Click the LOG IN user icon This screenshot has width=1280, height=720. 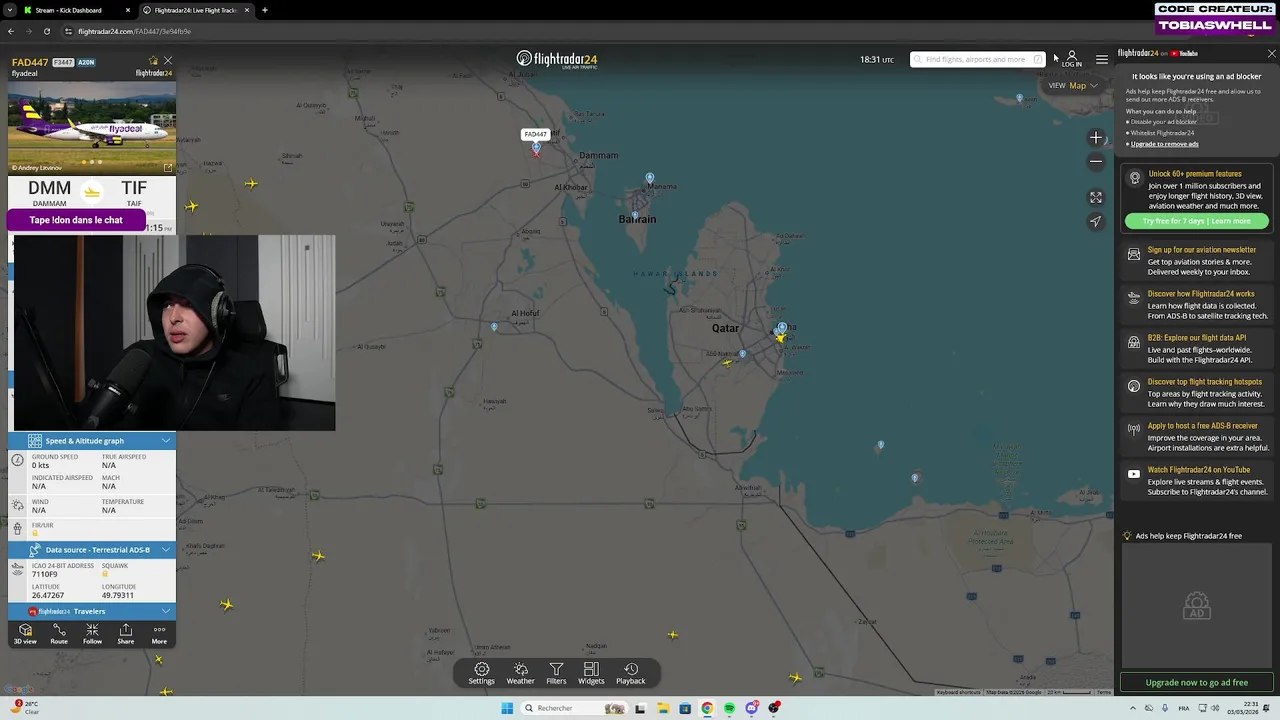[x=1072, y=59]
